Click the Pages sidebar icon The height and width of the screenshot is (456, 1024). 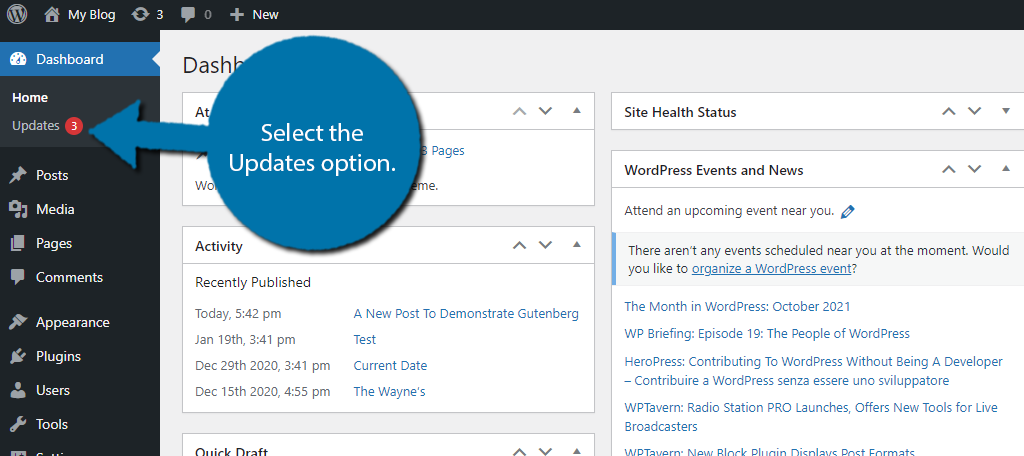coord(18,243)
